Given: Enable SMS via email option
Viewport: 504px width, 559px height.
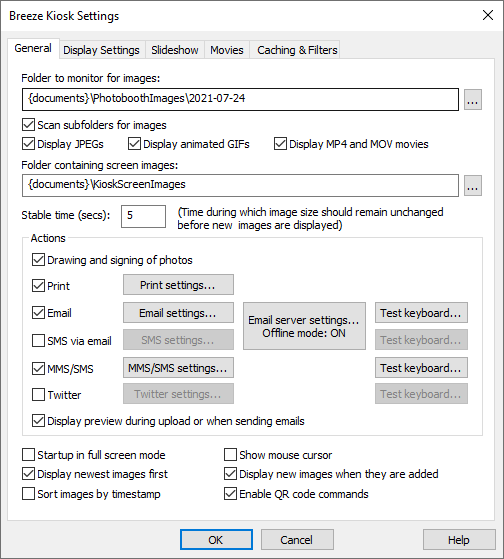Looking at the screenshot, I should pos(38,340).
